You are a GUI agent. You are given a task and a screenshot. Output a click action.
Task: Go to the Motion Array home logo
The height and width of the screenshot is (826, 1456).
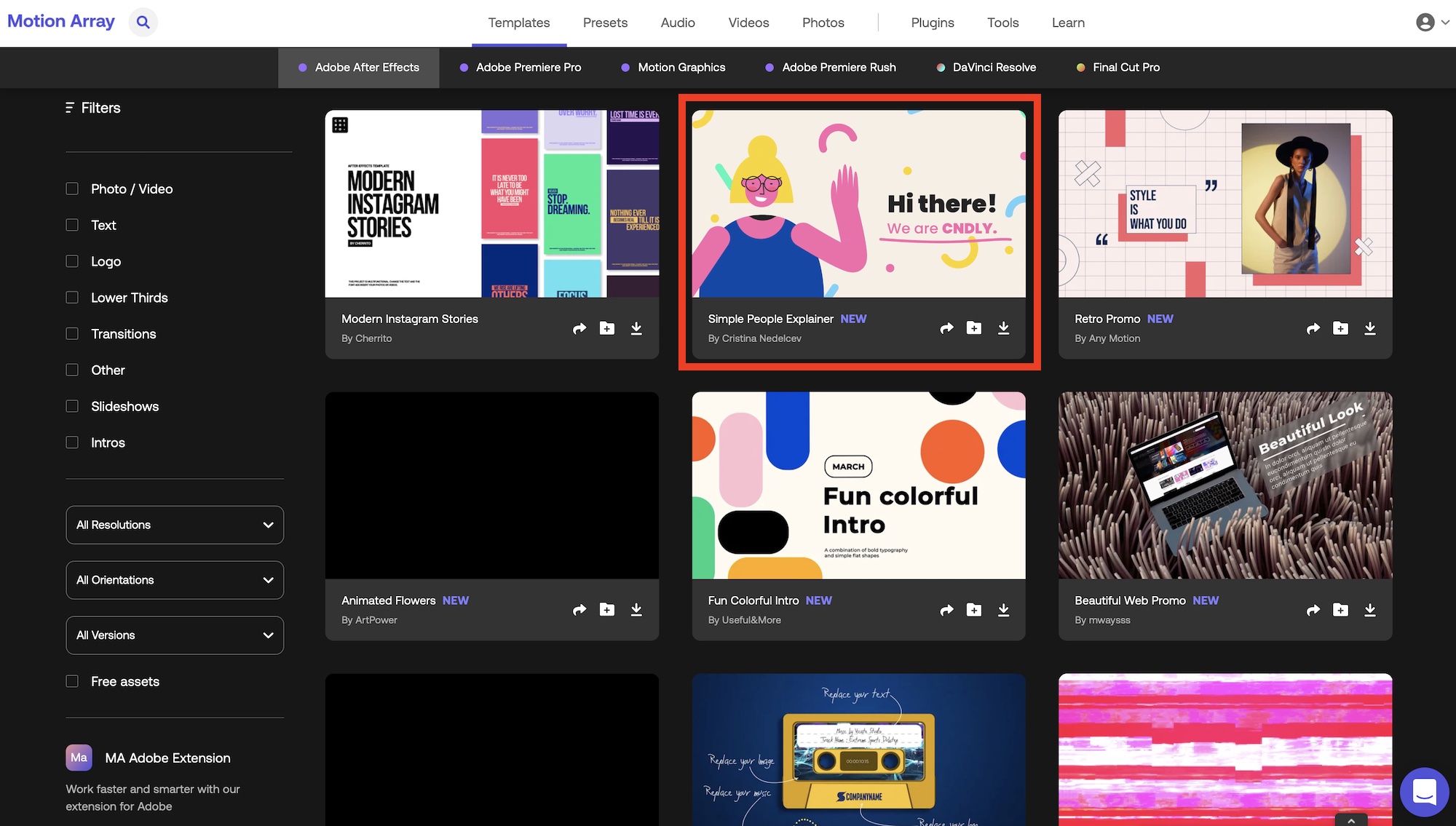61,21
